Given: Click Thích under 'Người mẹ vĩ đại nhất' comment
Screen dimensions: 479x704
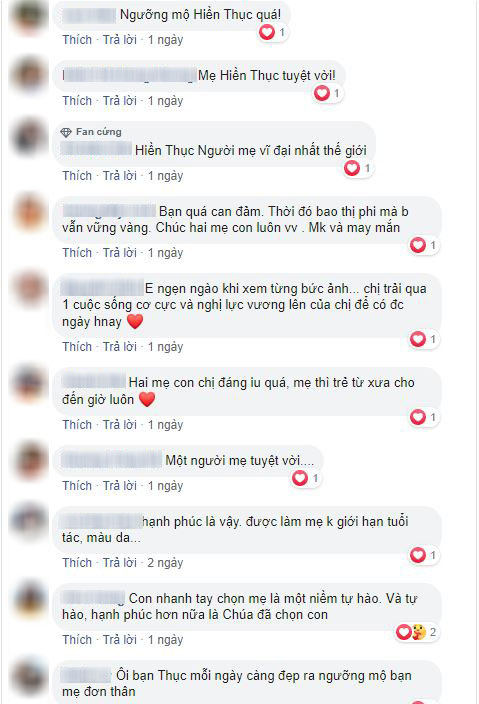Looking at the screenshot, I should coord(77,176).
